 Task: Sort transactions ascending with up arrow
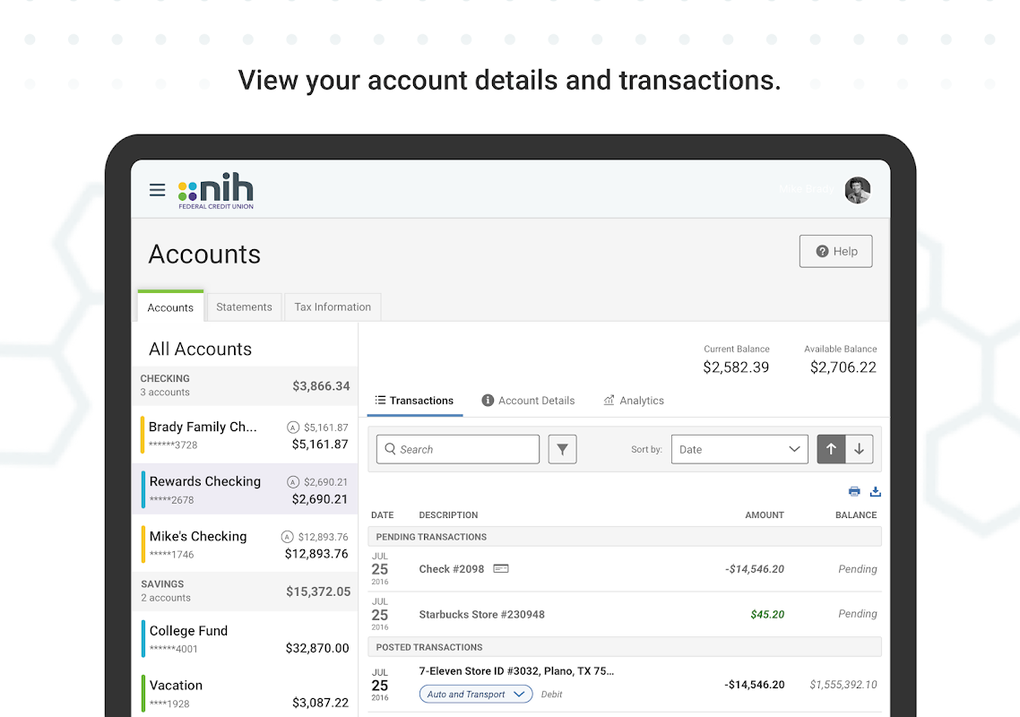click(x=831, y=449)
